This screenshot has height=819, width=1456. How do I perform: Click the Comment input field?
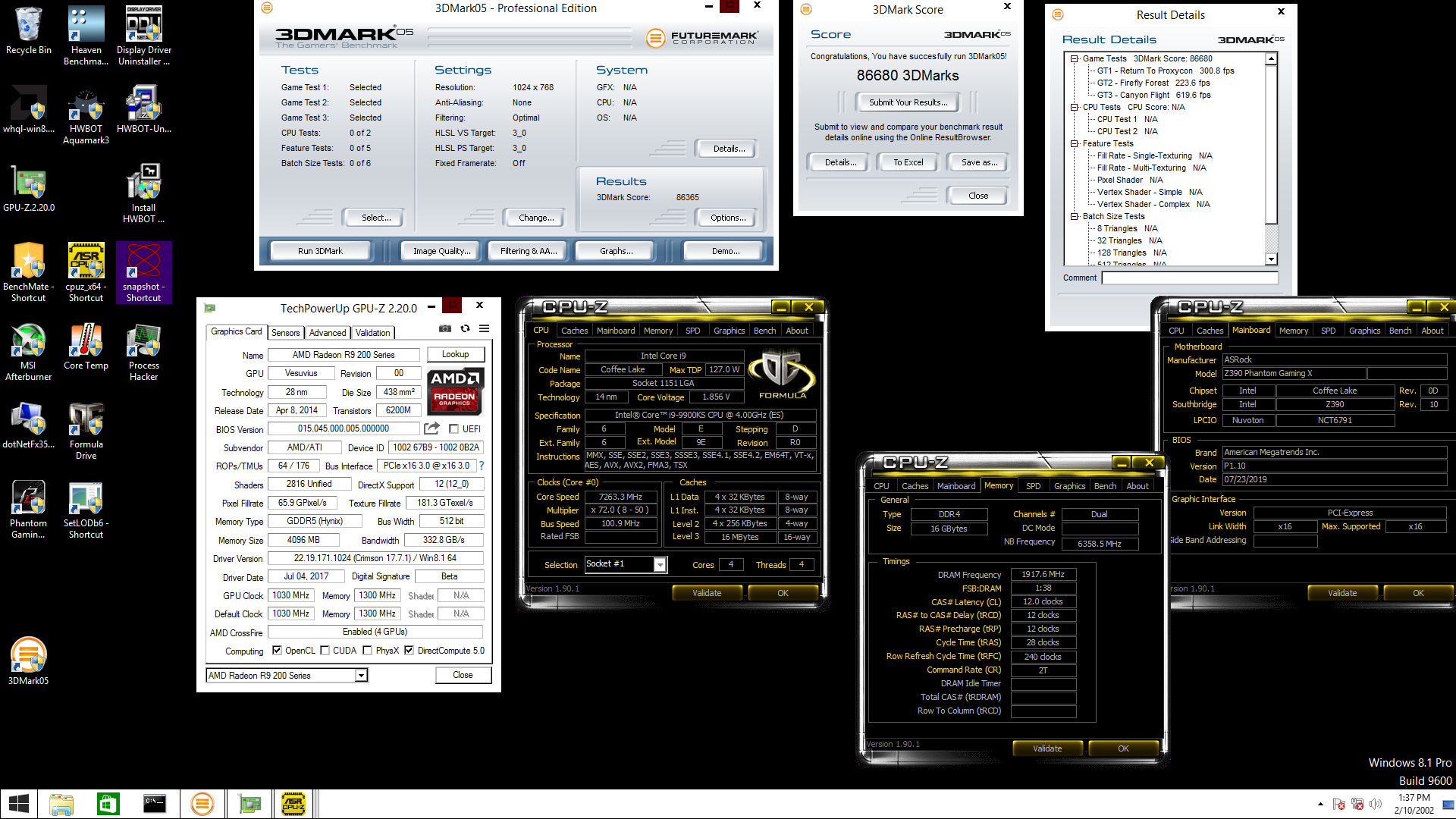coord(1189,278)
